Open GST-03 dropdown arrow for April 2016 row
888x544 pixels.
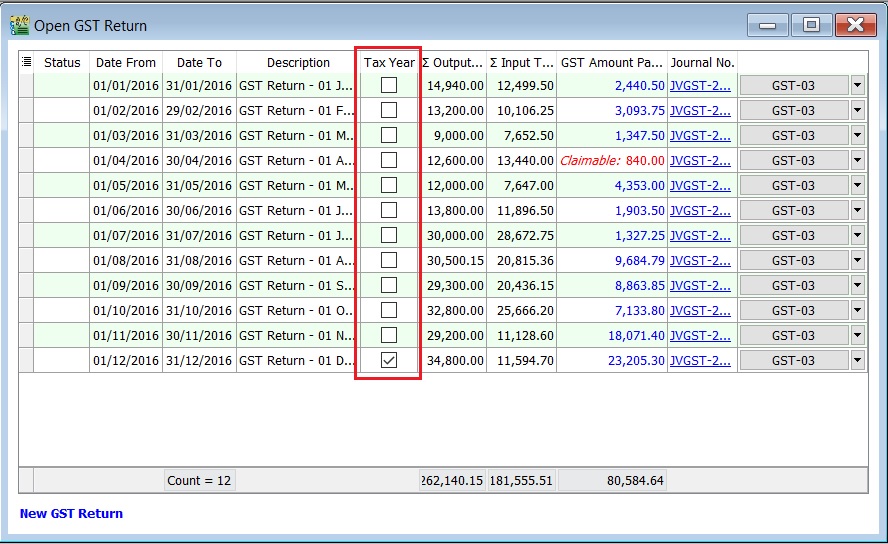(x=857, y=161)
